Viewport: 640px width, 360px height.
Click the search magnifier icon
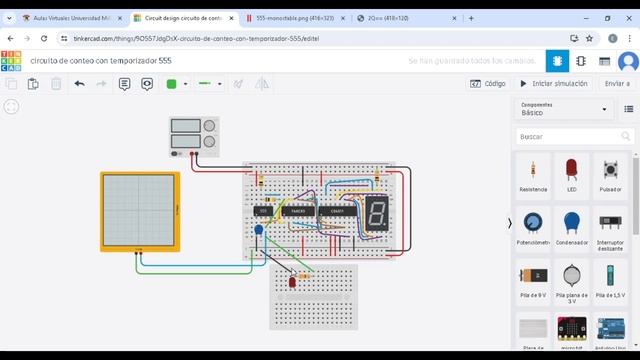(x=626, y=136)
